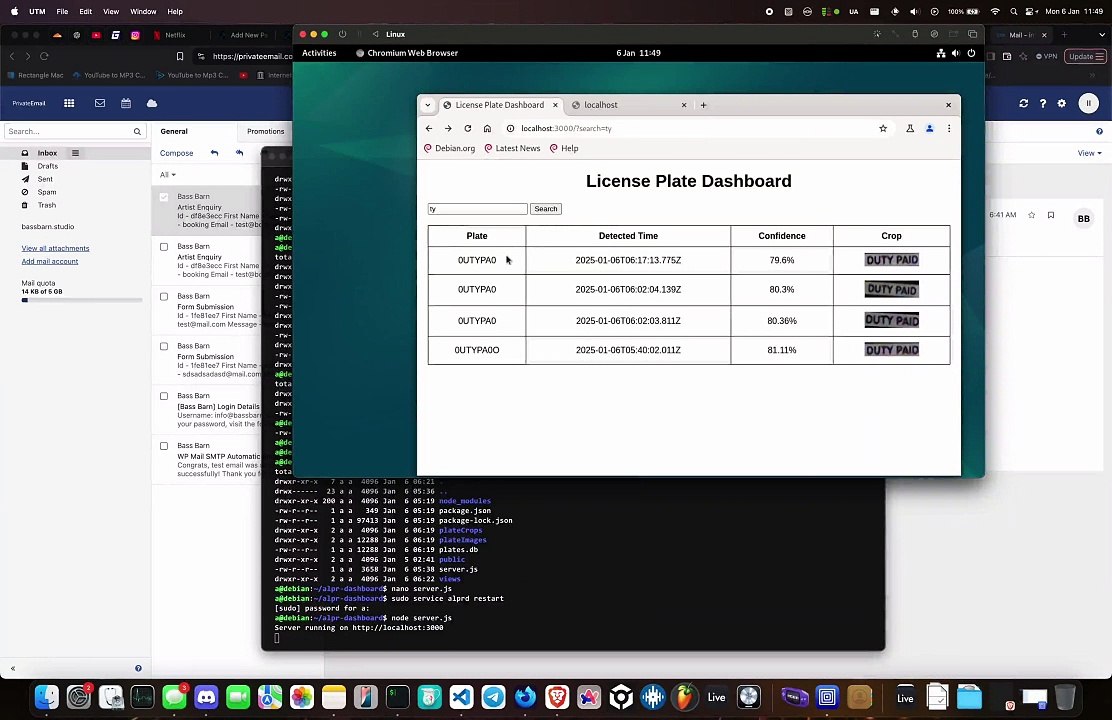Viewport: 1112px width, 720px height.
Task: Check the Bass Barn Login Details email
Action: pyautogui.click(x=164, y=396)
